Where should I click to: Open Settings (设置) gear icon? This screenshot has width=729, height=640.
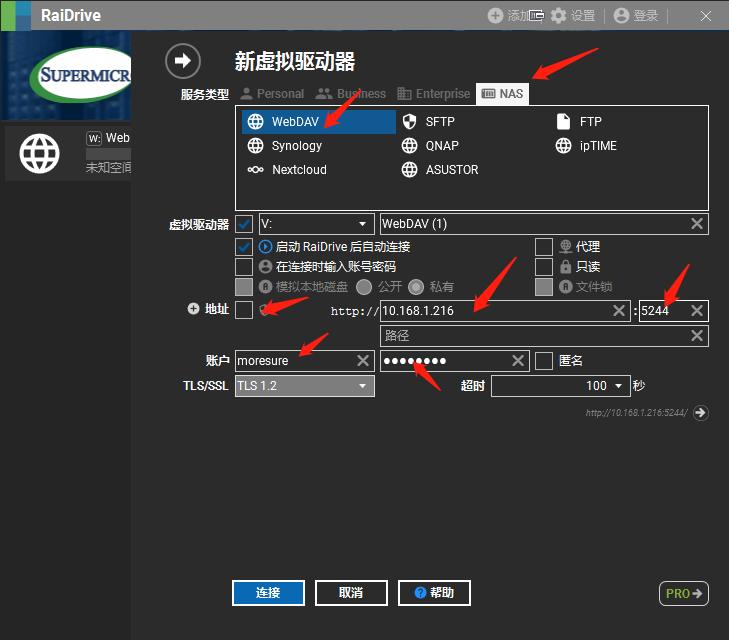[558, 16]
